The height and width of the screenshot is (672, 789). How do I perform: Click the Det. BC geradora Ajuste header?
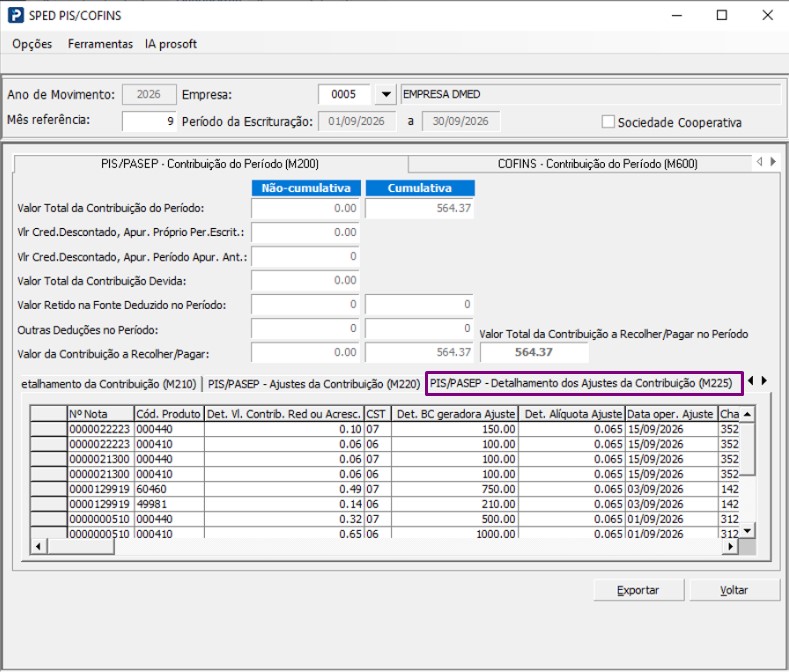coord(455,414)
